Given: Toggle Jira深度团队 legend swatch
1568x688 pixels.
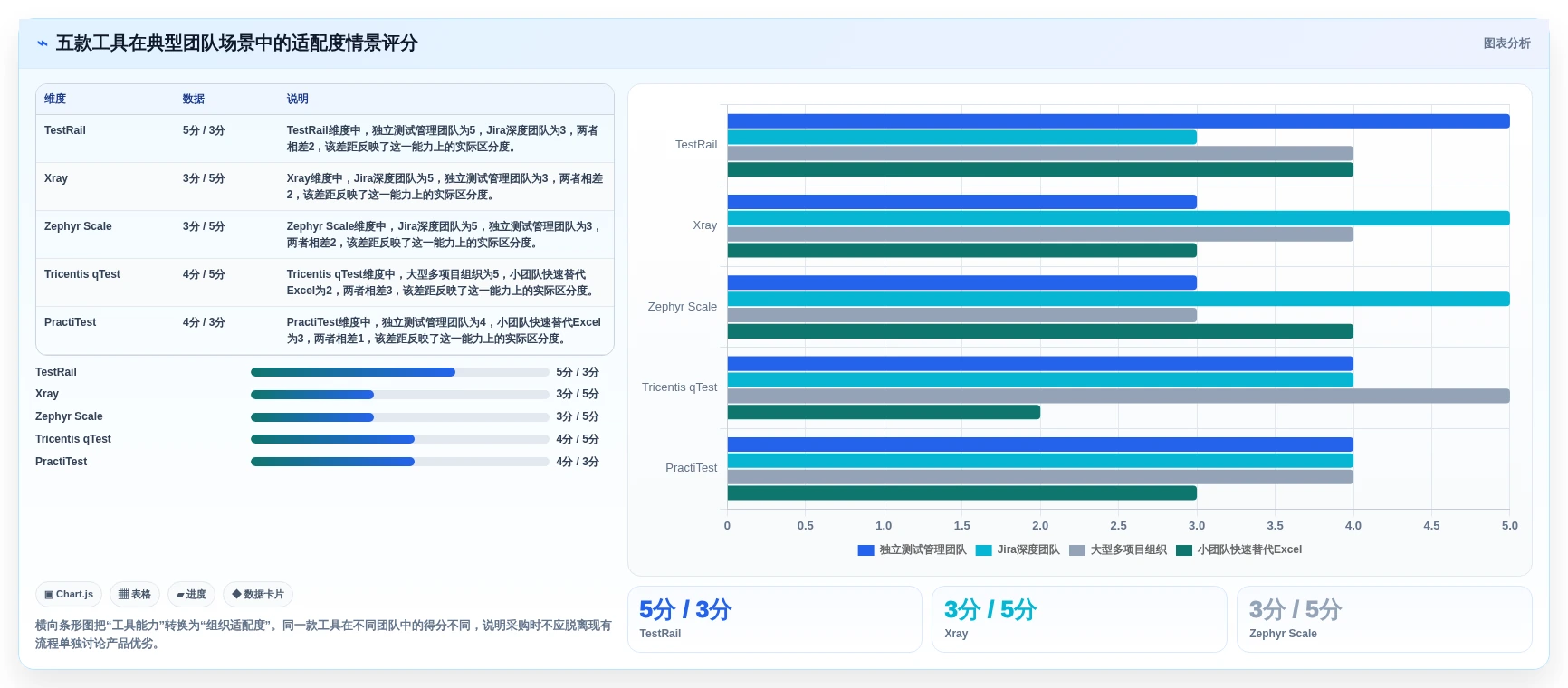Looking at the screenshot, I should point(983,550).
